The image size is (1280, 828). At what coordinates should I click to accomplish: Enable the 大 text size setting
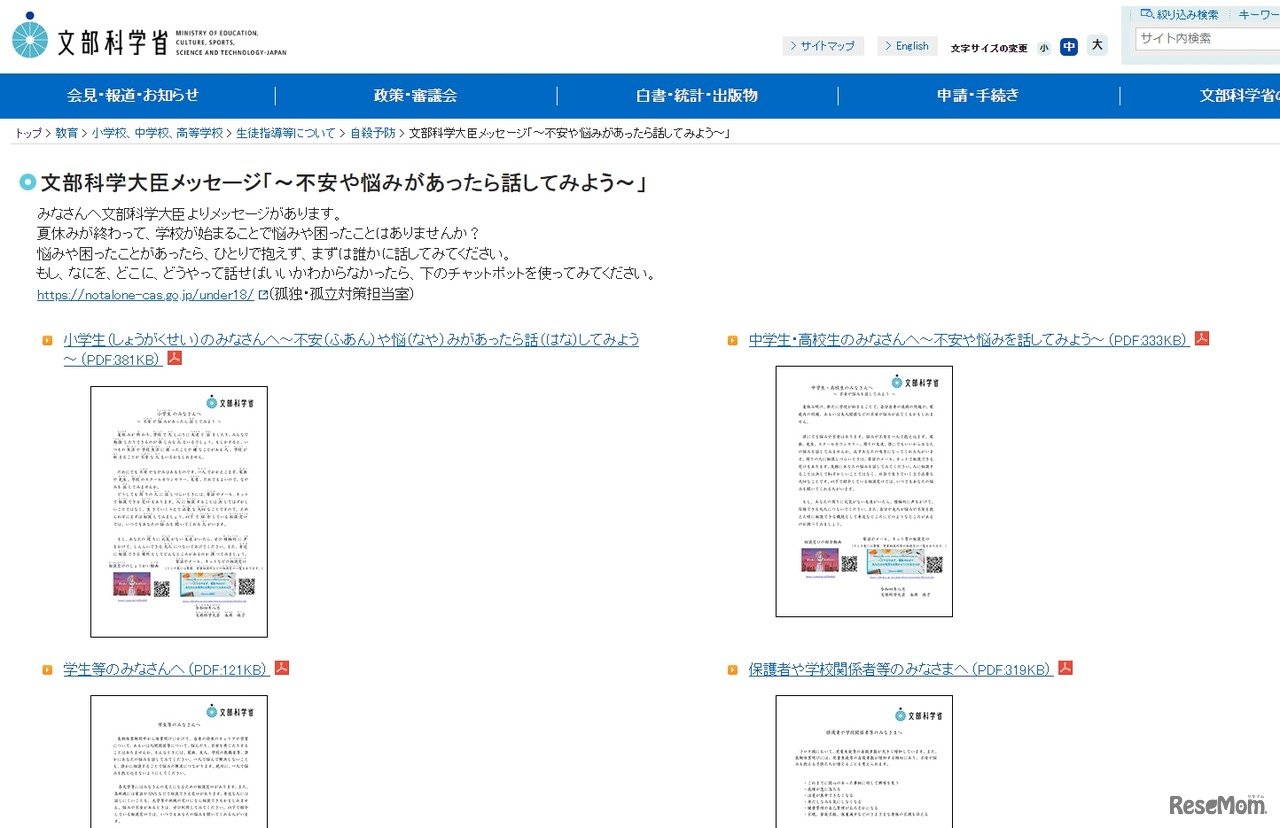pyautogui.click(x=1097, y=45)
